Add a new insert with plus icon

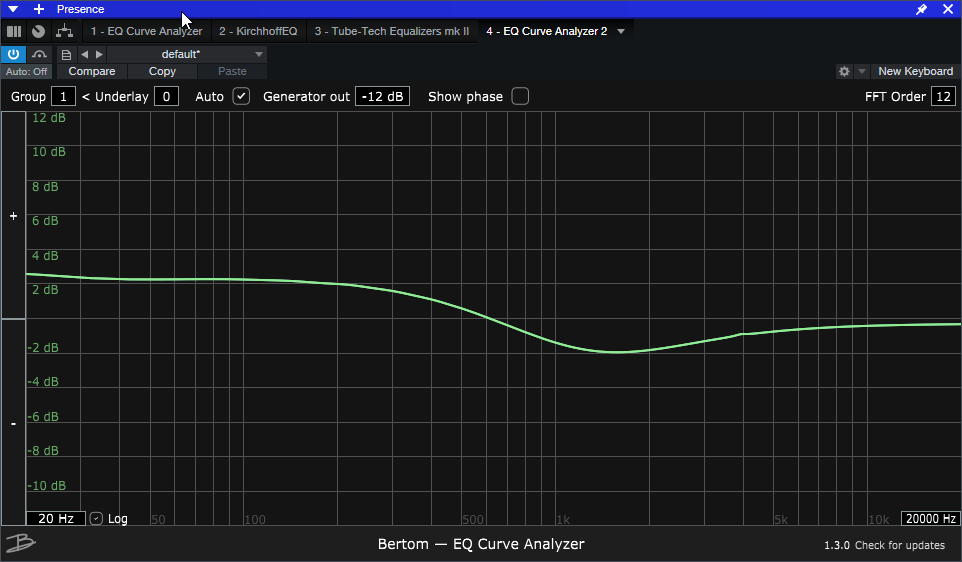[39, 9]
